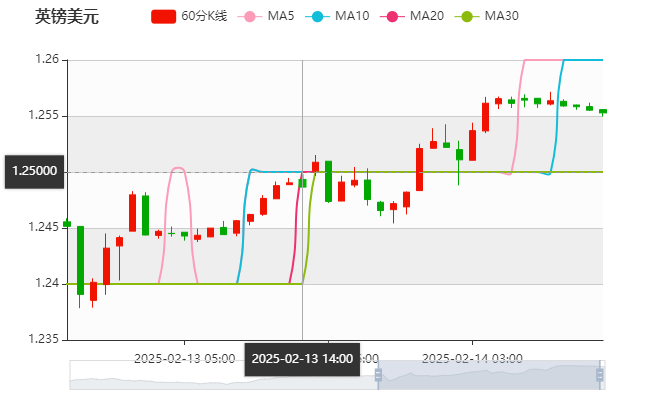The height and width of the screenshot is (400, 670).
Task: Click the red swatch beside 60分K线
Action: (164, 16)
